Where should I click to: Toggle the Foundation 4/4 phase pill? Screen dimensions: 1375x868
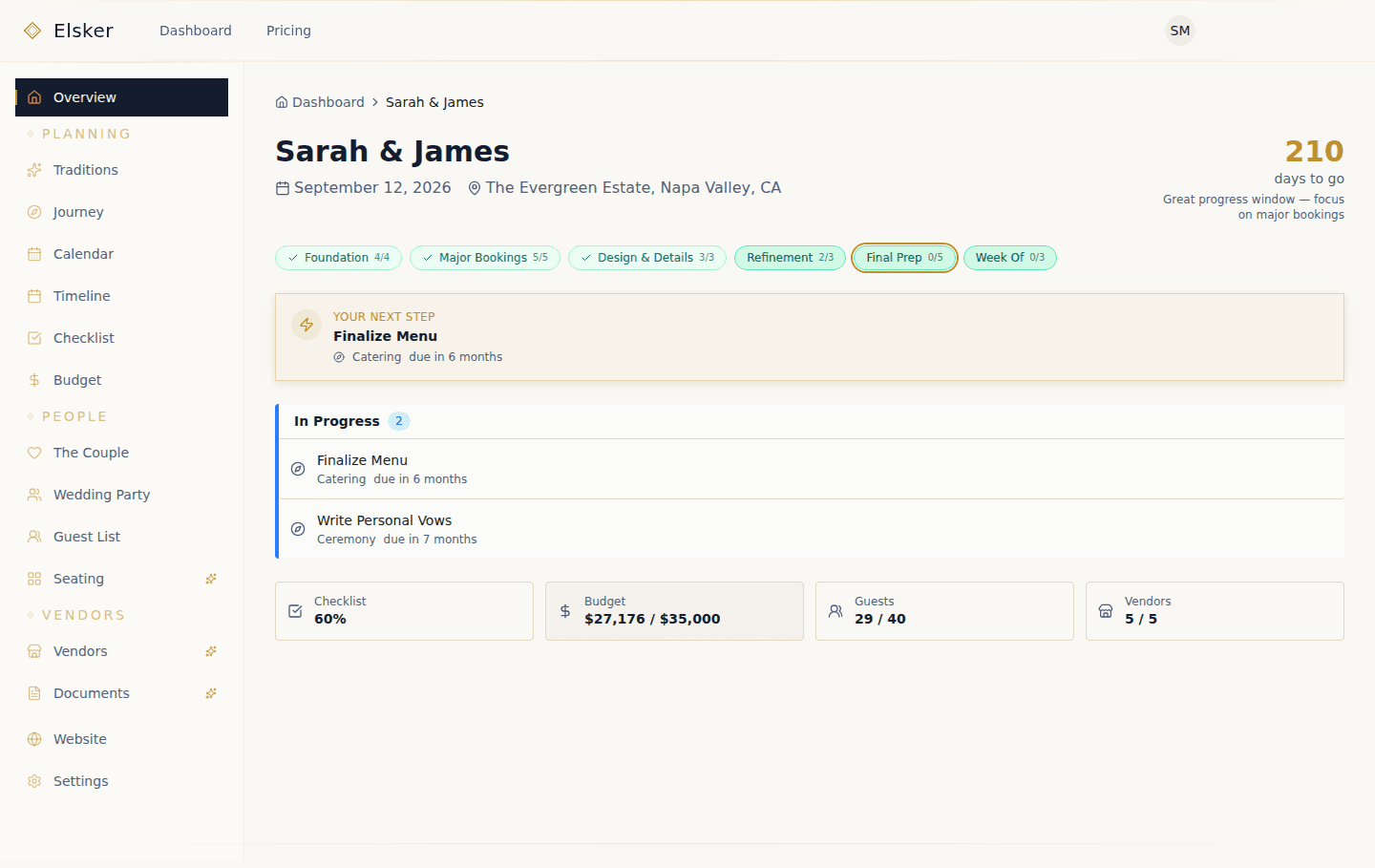pos(338,257)
